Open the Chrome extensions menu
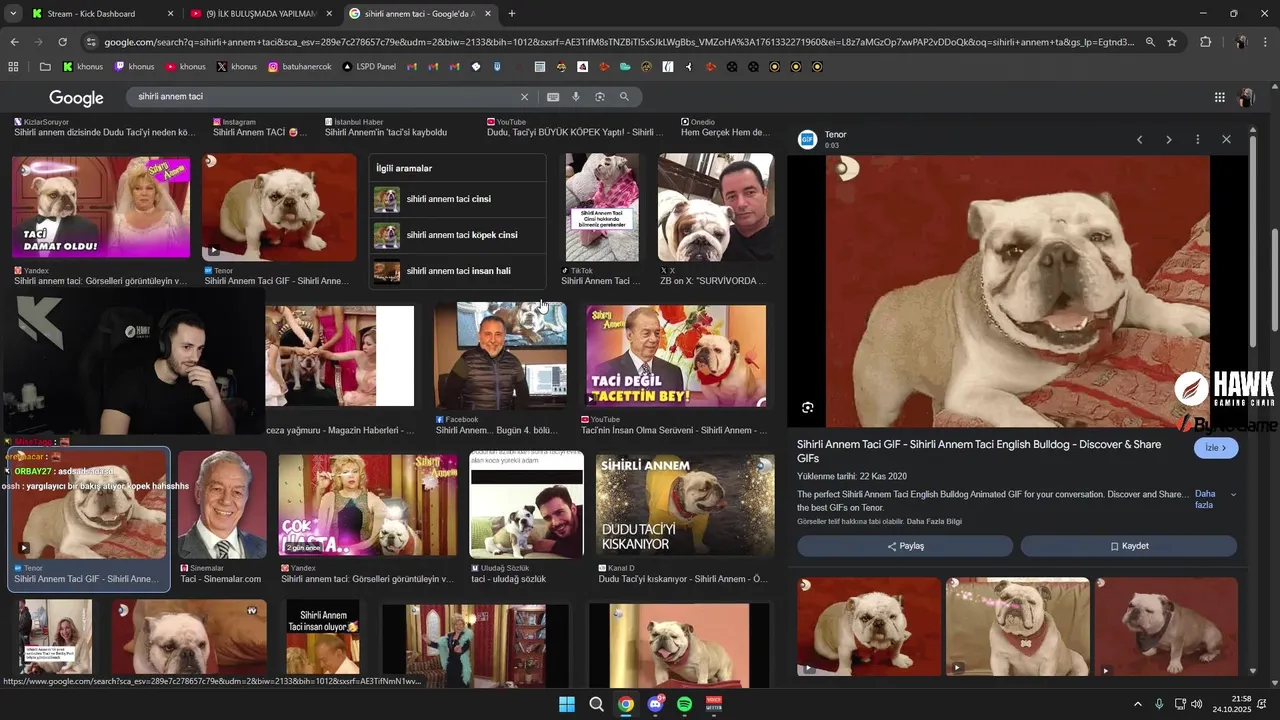This screenshot has height=720, width=1280. (x=1205, y=42)
